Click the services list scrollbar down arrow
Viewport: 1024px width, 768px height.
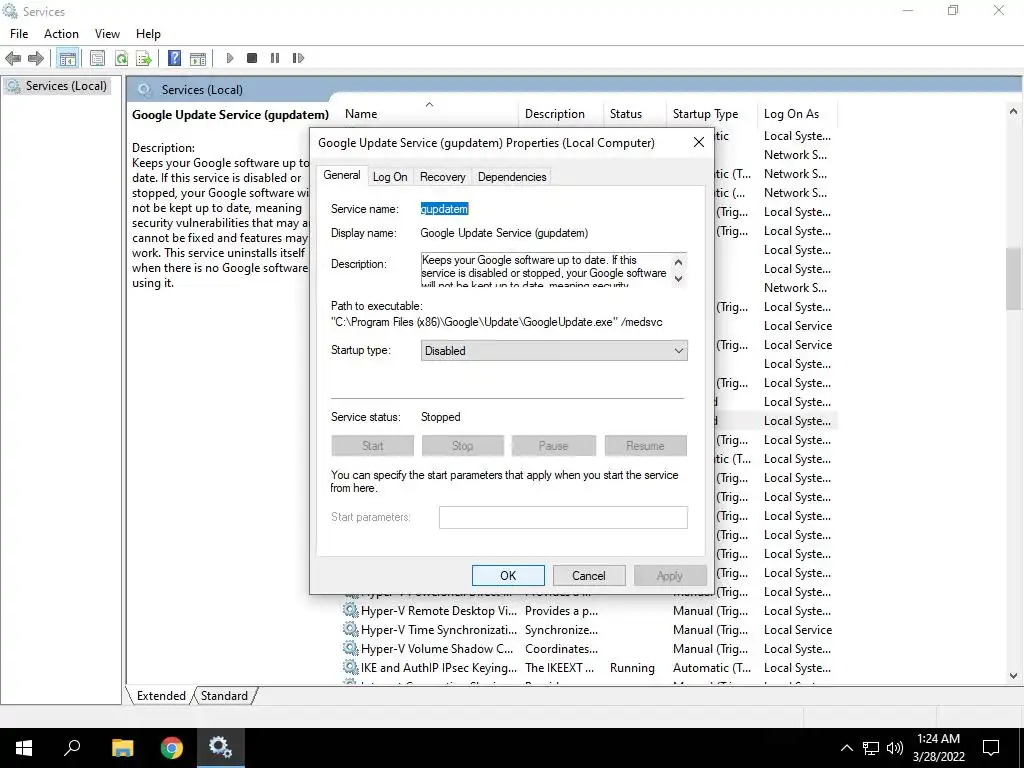pos(1013,676)
